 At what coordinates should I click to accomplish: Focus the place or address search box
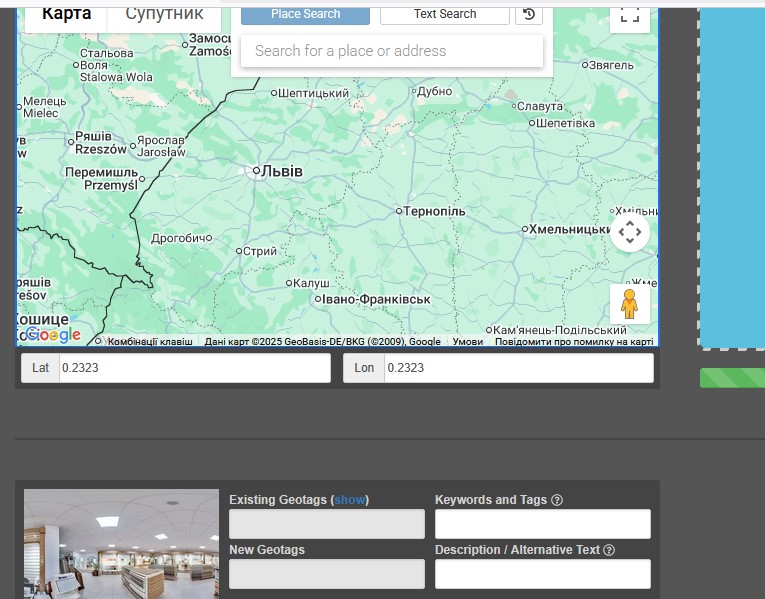click(x=392, y=51)
